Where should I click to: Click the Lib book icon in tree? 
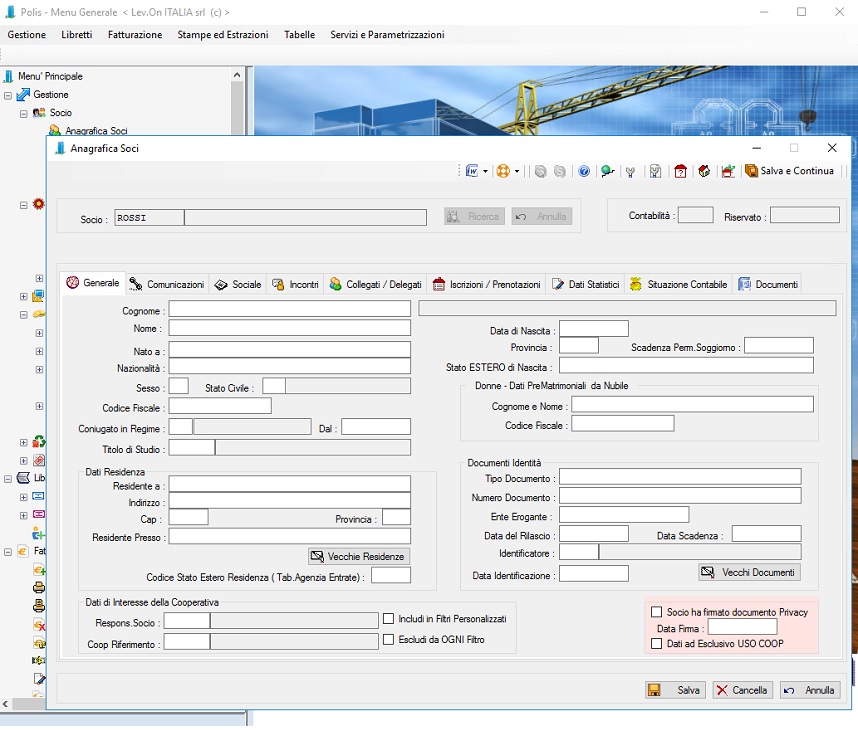click(x=23, y=478)
